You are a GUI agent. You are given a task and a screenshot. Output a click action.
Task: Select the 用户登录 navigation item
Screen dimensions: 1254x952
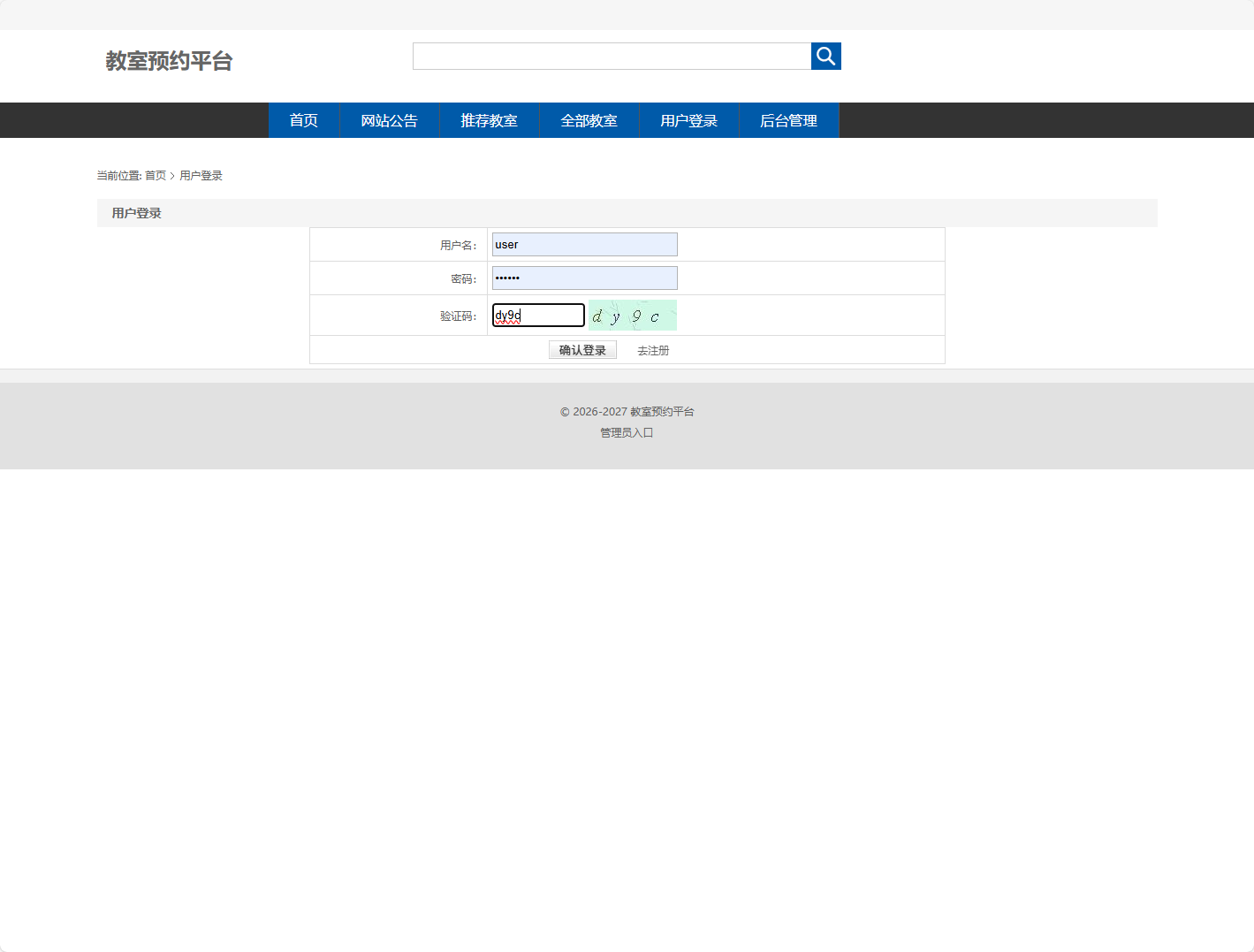coord(688,120)
